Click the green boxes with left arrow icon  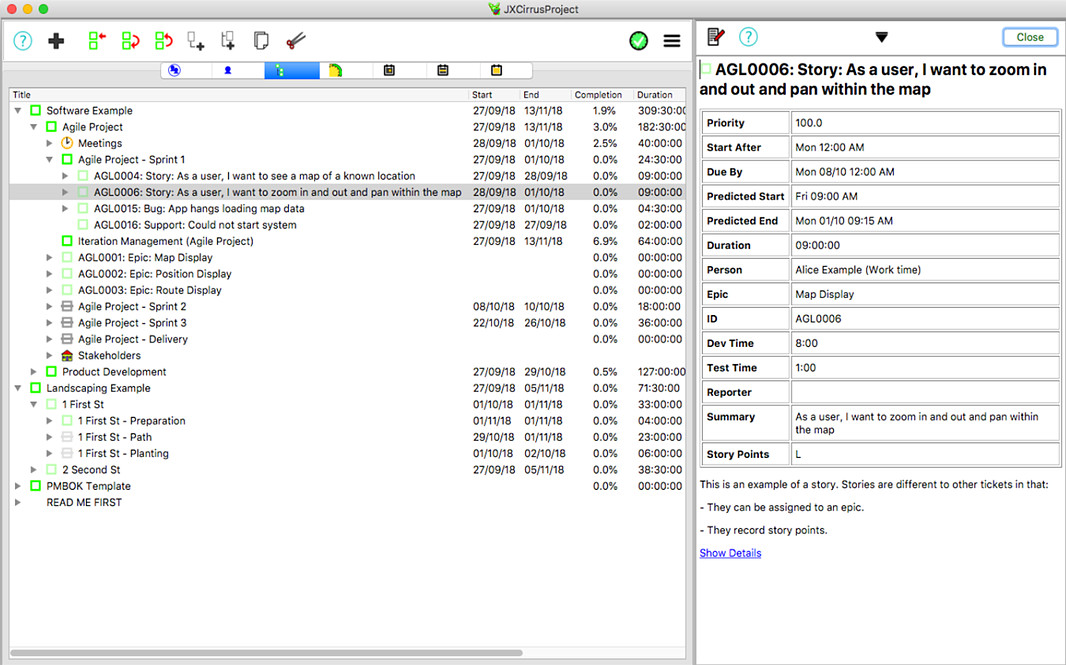pyautogui.click(x=97, y=41)
